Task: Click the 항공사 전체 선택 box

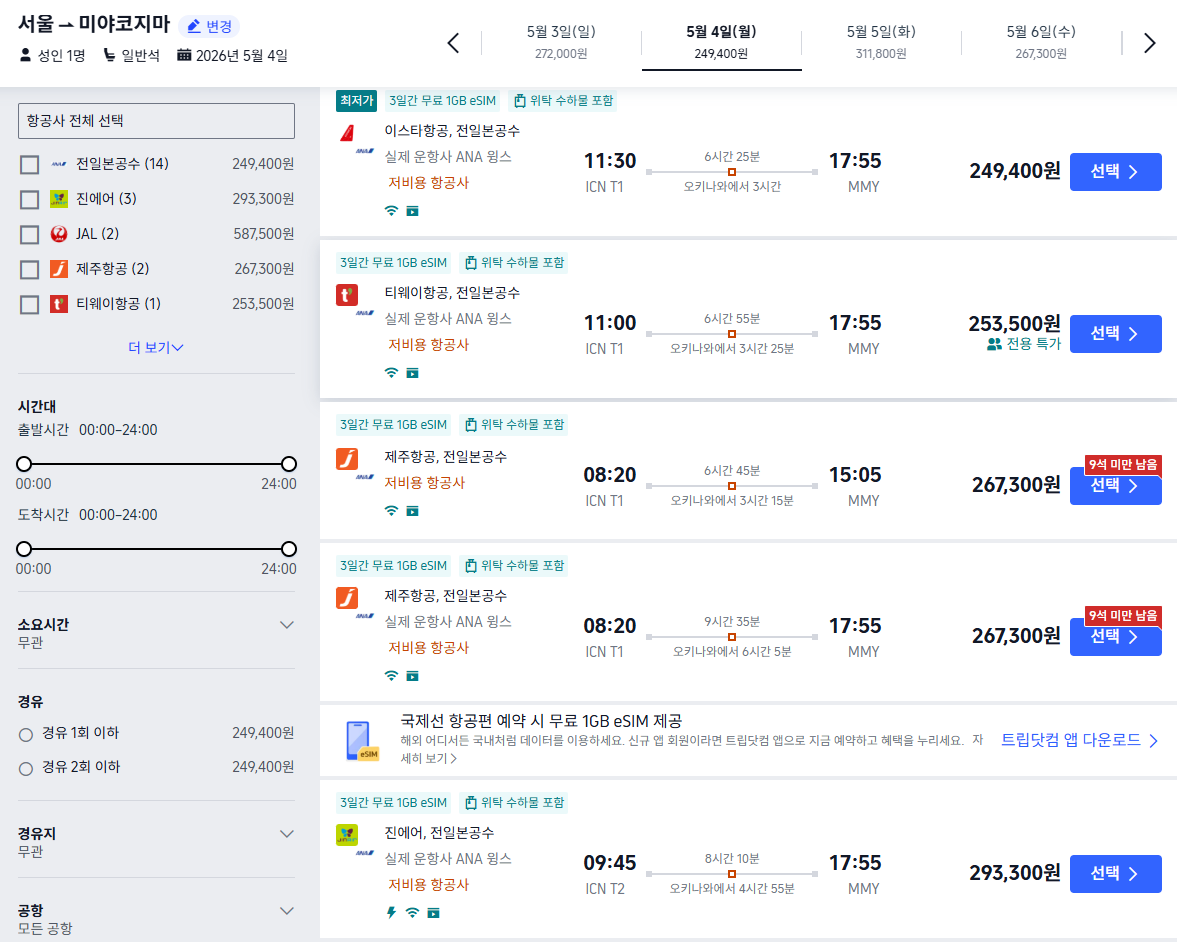Action: [156, 121]
